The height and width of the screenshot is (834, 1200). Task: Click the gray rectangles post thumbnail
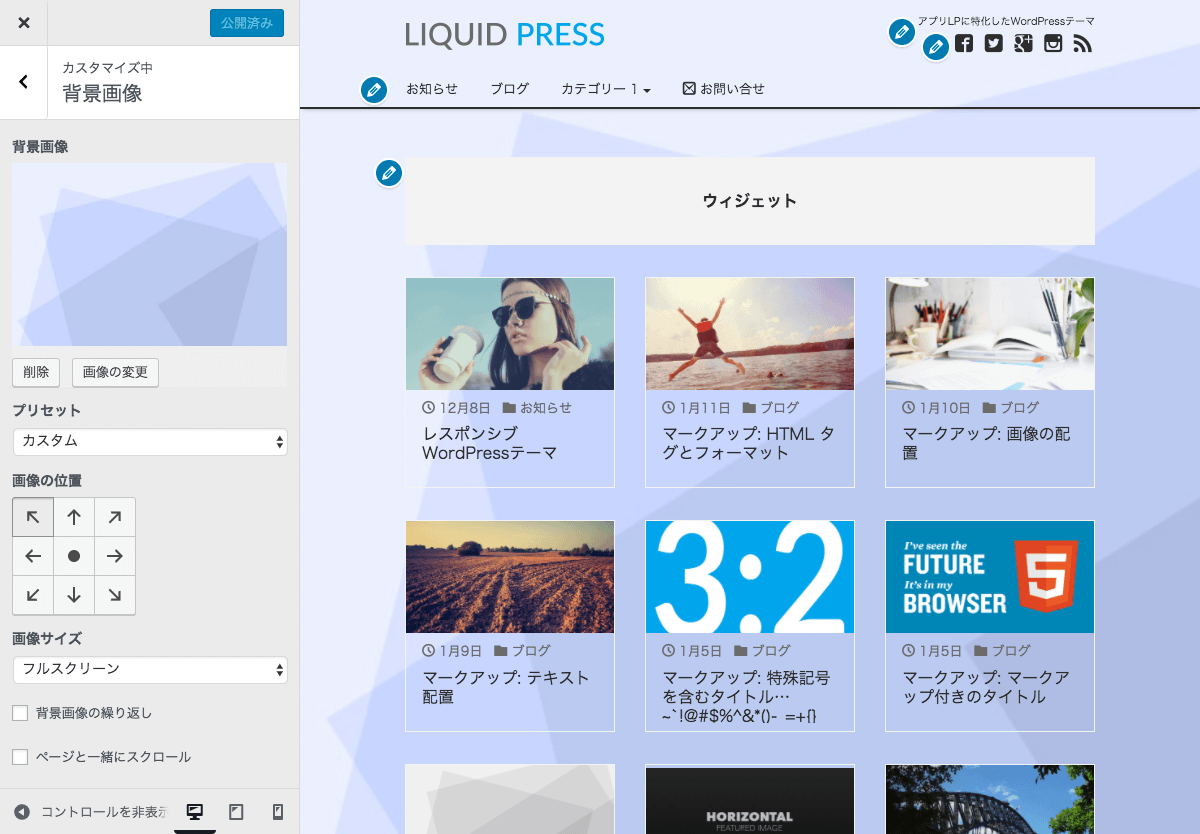click(510, 800)
